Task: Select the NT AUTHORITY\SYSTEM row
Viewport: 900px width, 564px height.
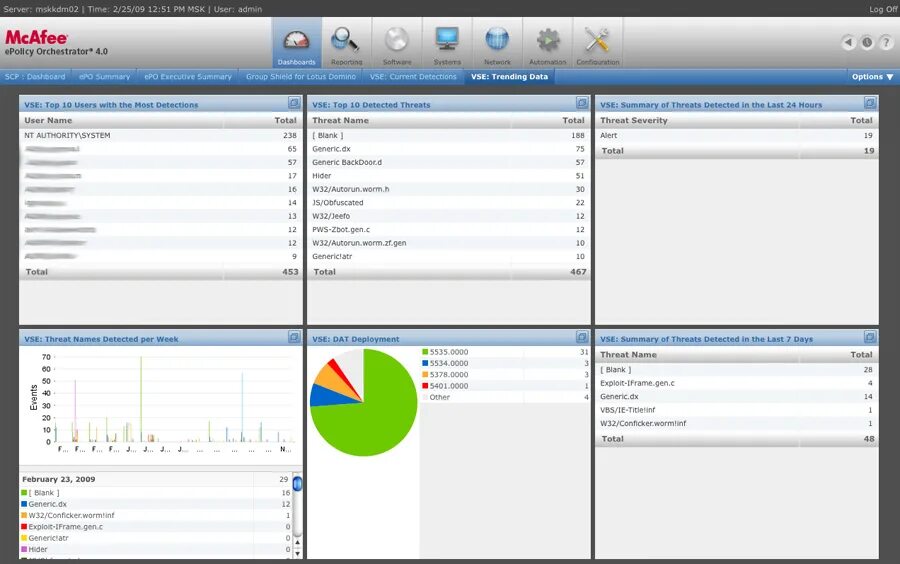Action: click(x=161, y=135)
